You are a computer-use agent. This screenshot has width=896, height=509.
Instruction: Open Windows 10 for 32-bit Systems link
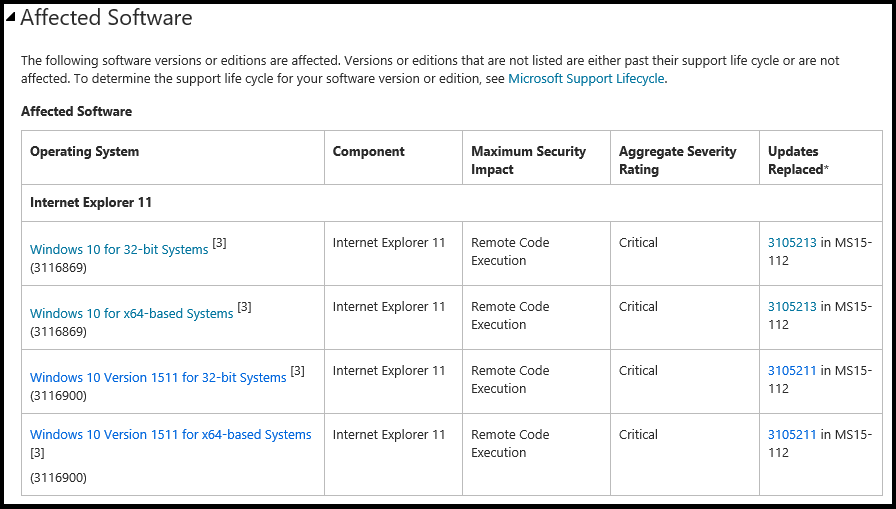point(119,249)
